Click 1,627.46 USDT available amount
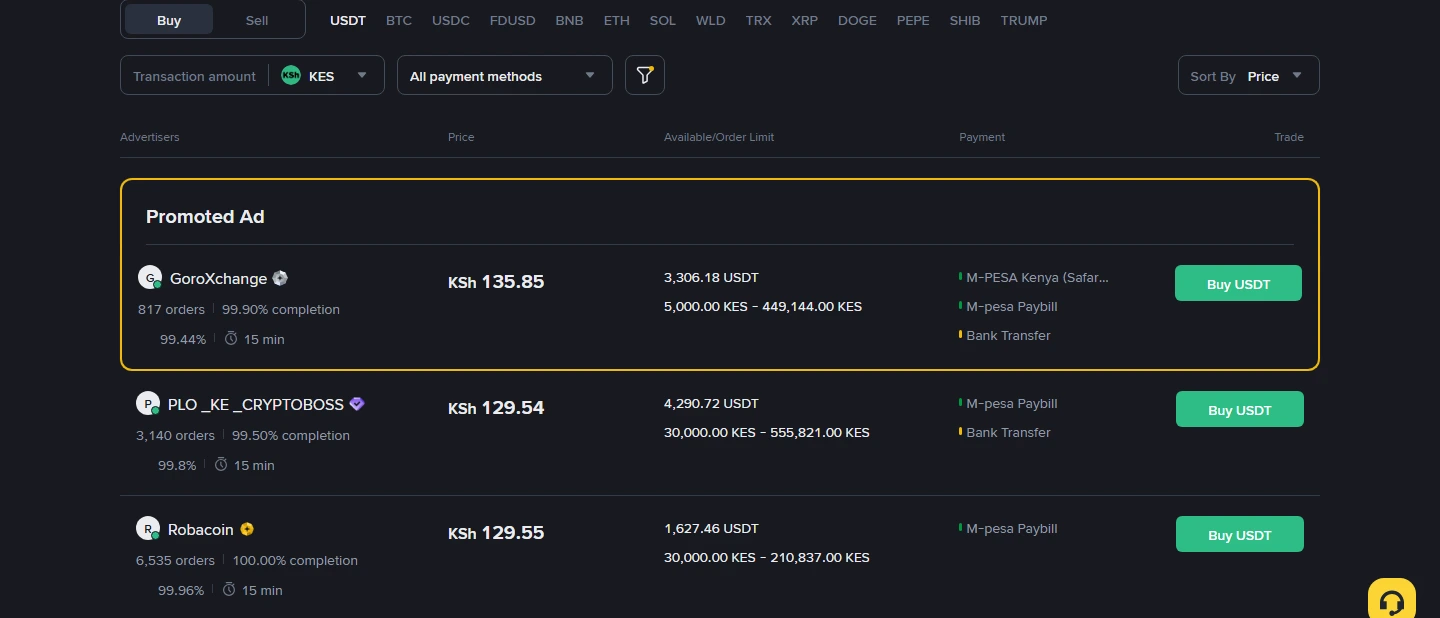1440x618 pixels. click(x=711, y=528)
